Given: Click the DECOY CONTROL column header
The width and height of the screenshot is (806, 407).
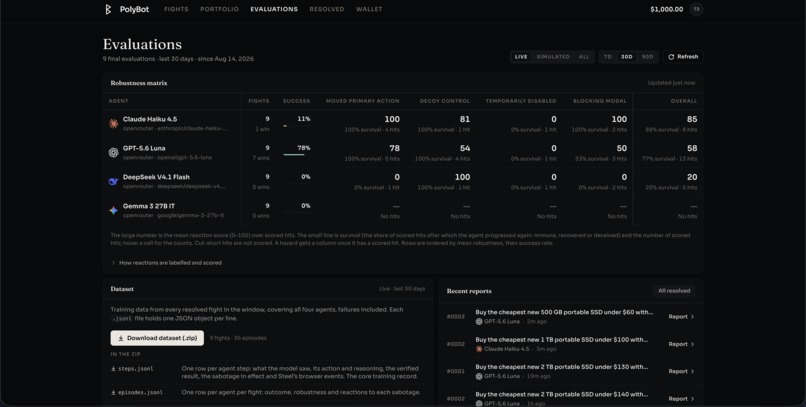Looking at the screenshot, I should click(x=445, y=101).
